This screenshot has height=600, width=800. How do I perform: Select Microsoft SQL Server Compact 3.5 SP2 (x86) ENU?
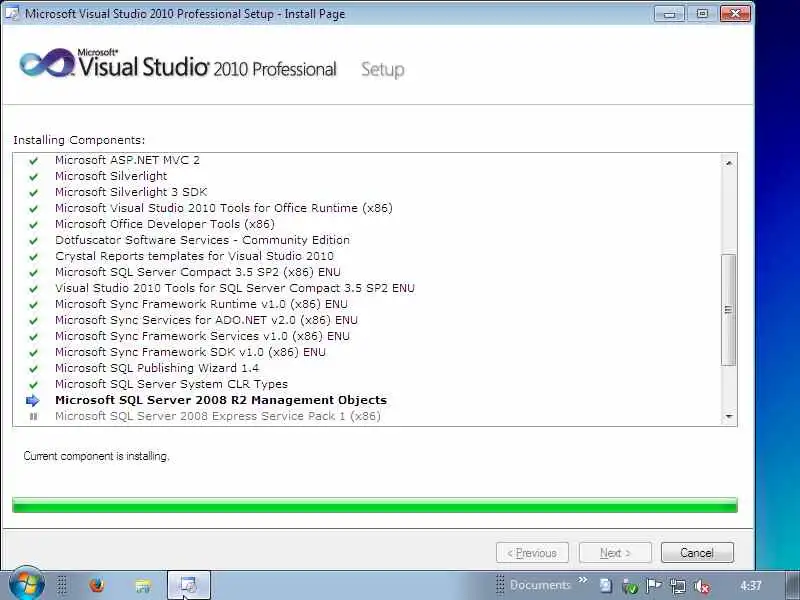coord(197,272)
